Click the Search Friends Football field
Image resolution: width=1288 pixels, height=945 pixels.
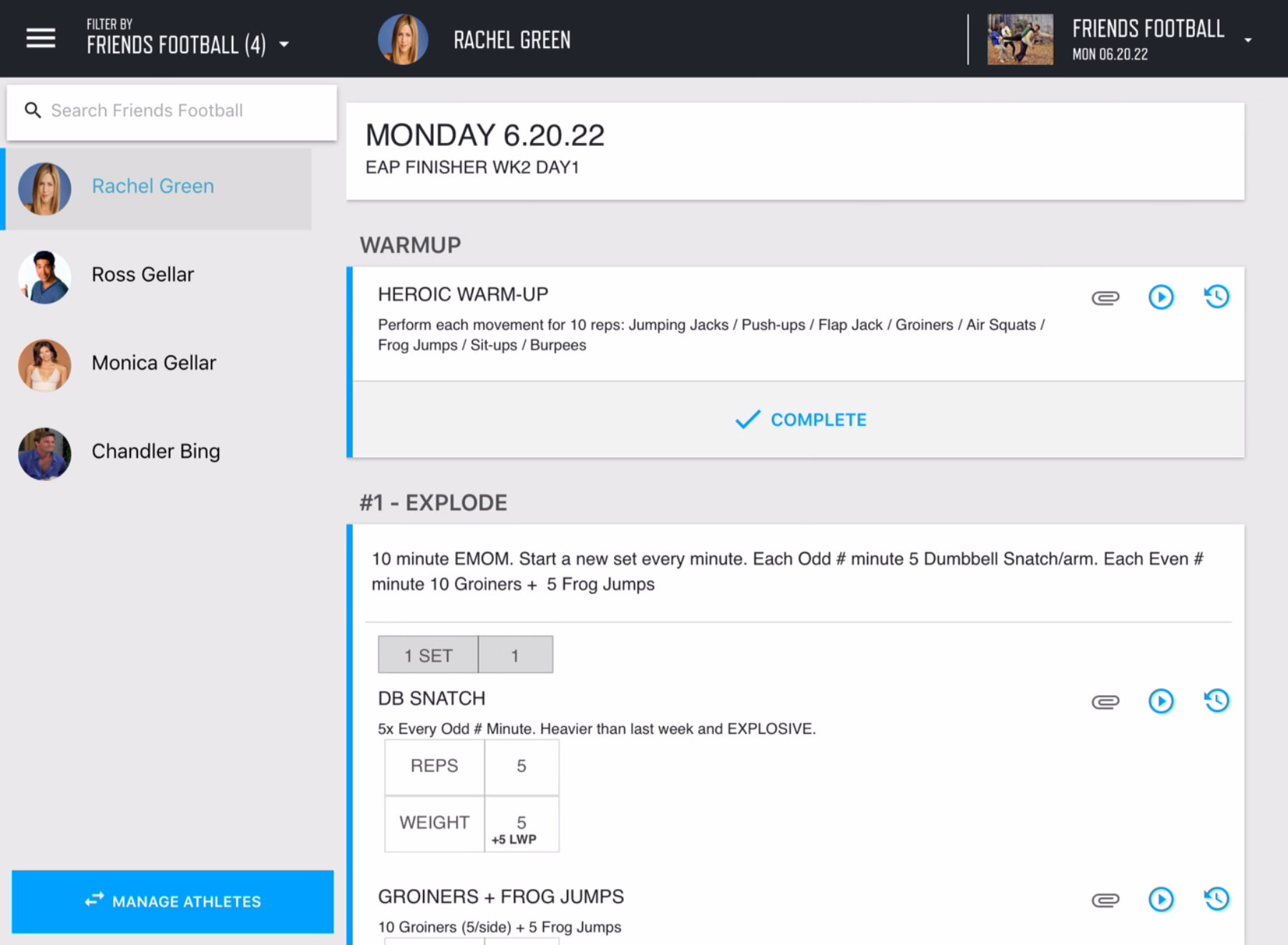click(172, 111)
